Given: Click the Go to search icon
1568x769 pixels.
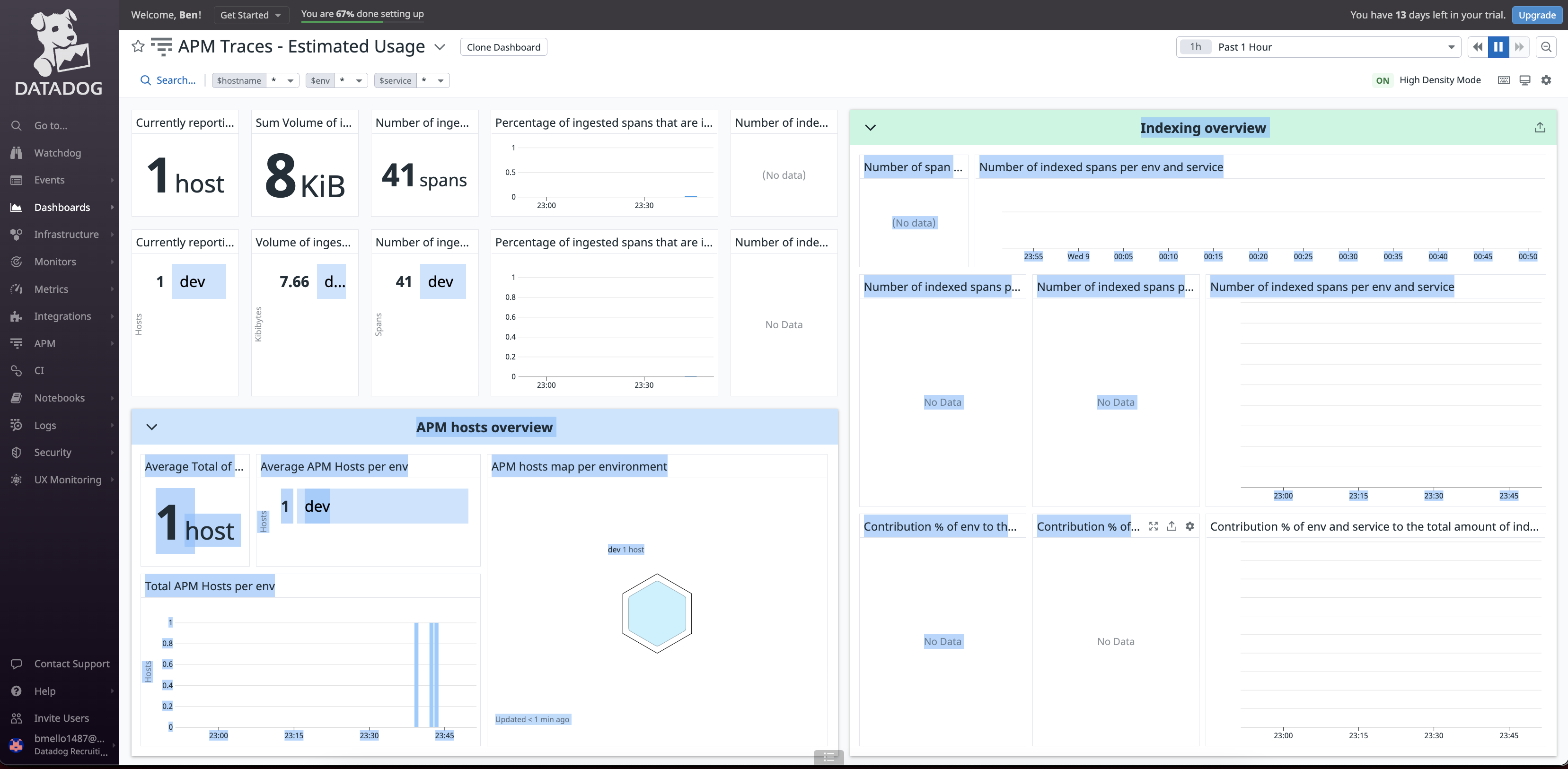Looking at the screenshot, I should [17, 125].
